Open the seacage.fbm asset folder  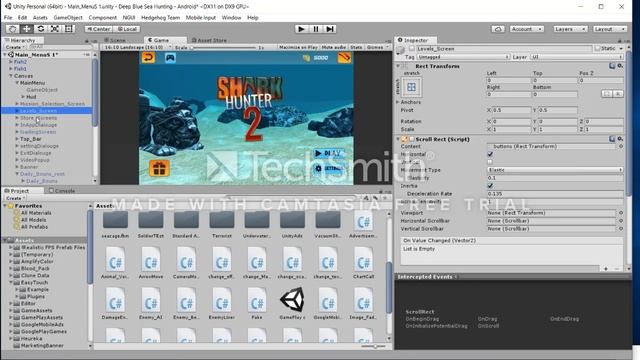point(115,224)
